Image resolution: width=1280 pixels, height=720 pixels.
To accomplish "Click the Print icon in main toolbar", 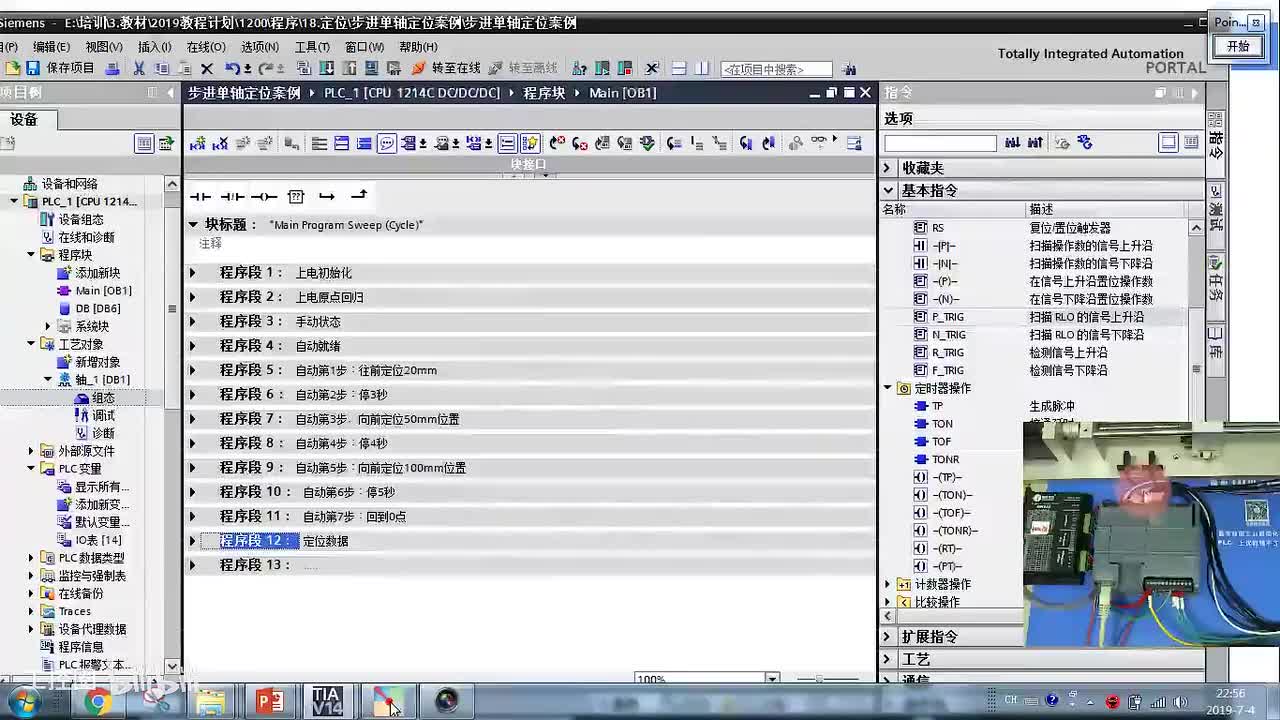I will point(113,68).
